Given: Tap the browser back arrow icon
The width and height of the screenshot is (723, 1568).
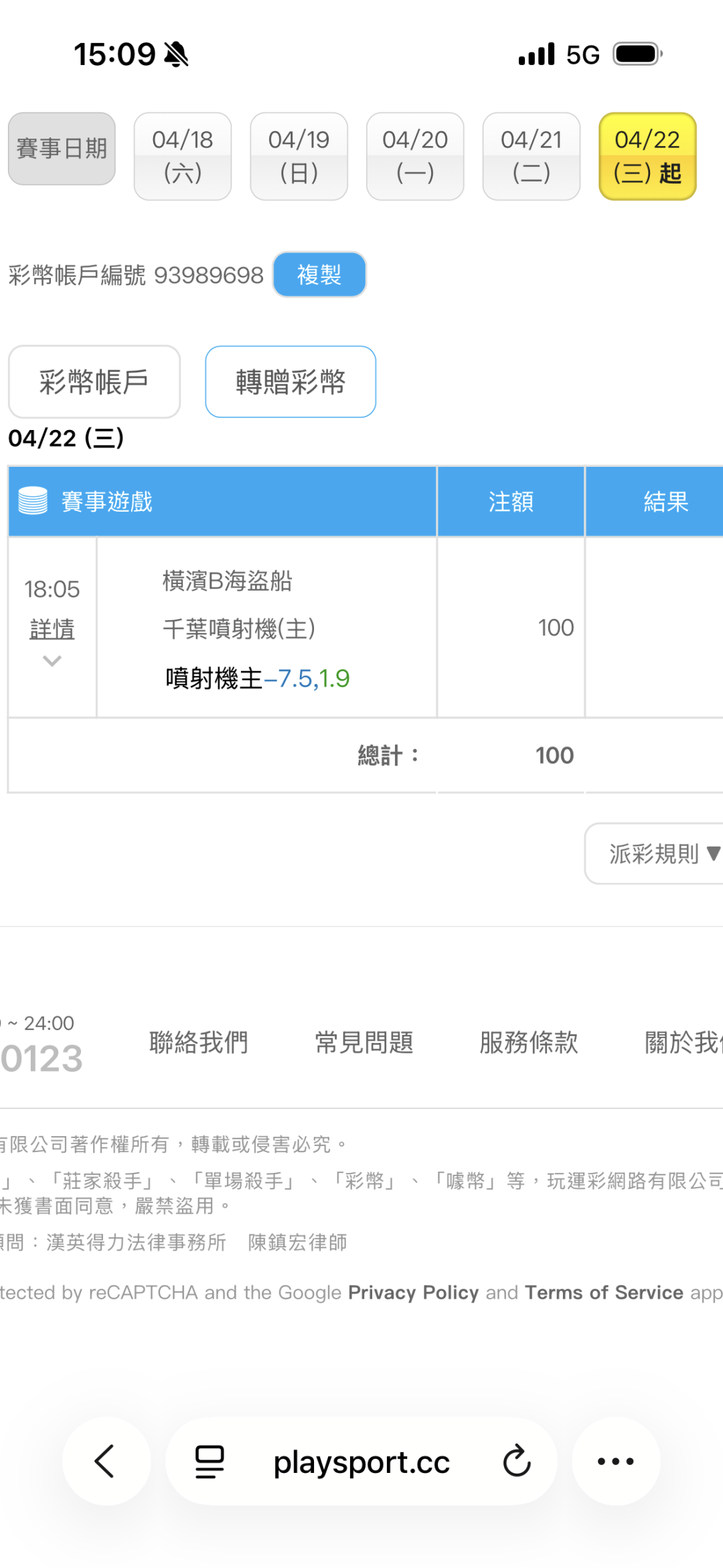Looking at the screenshot, I should pyautogui.click(x=106, y=1462).
